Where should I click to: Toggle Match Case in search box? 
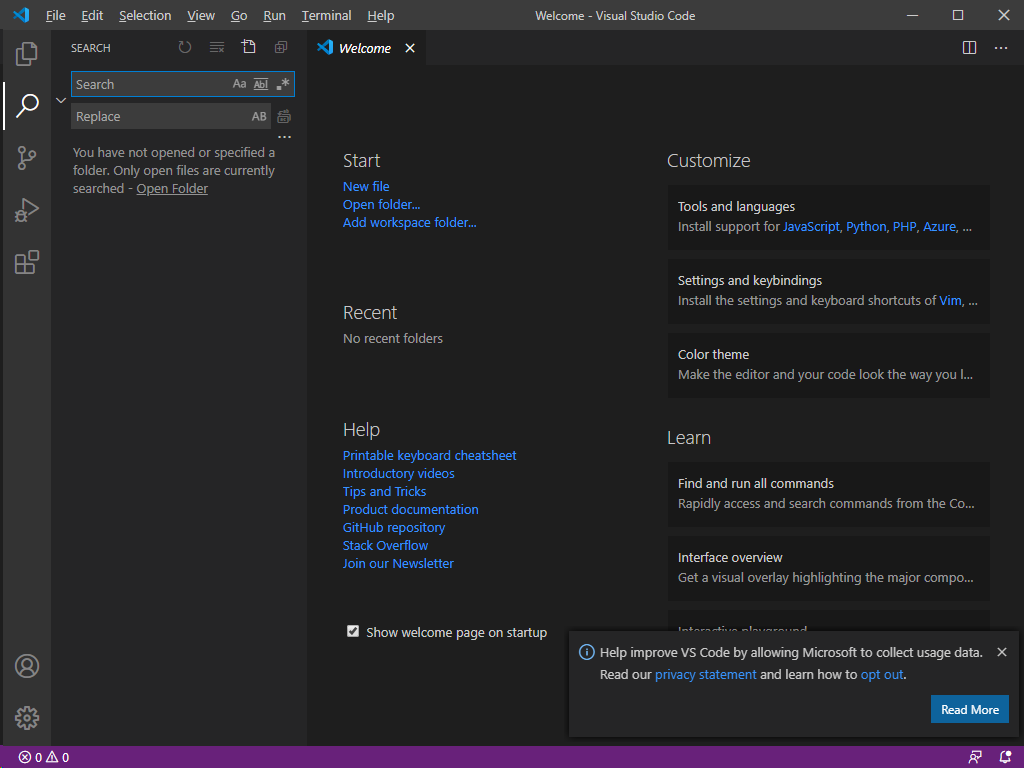coord(239,84)
